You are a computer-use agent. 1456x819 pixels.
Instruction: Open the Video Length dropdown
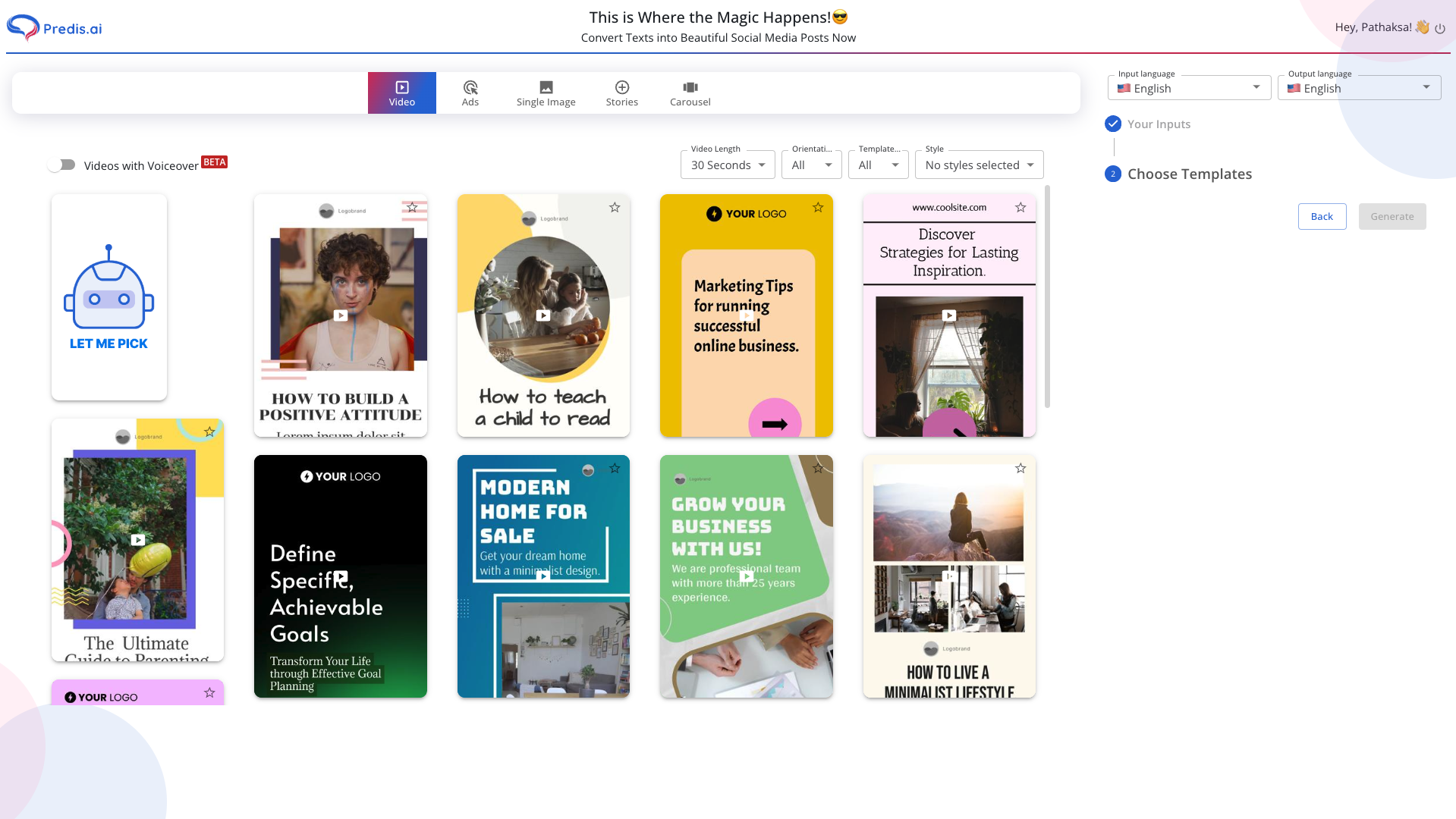727,165
